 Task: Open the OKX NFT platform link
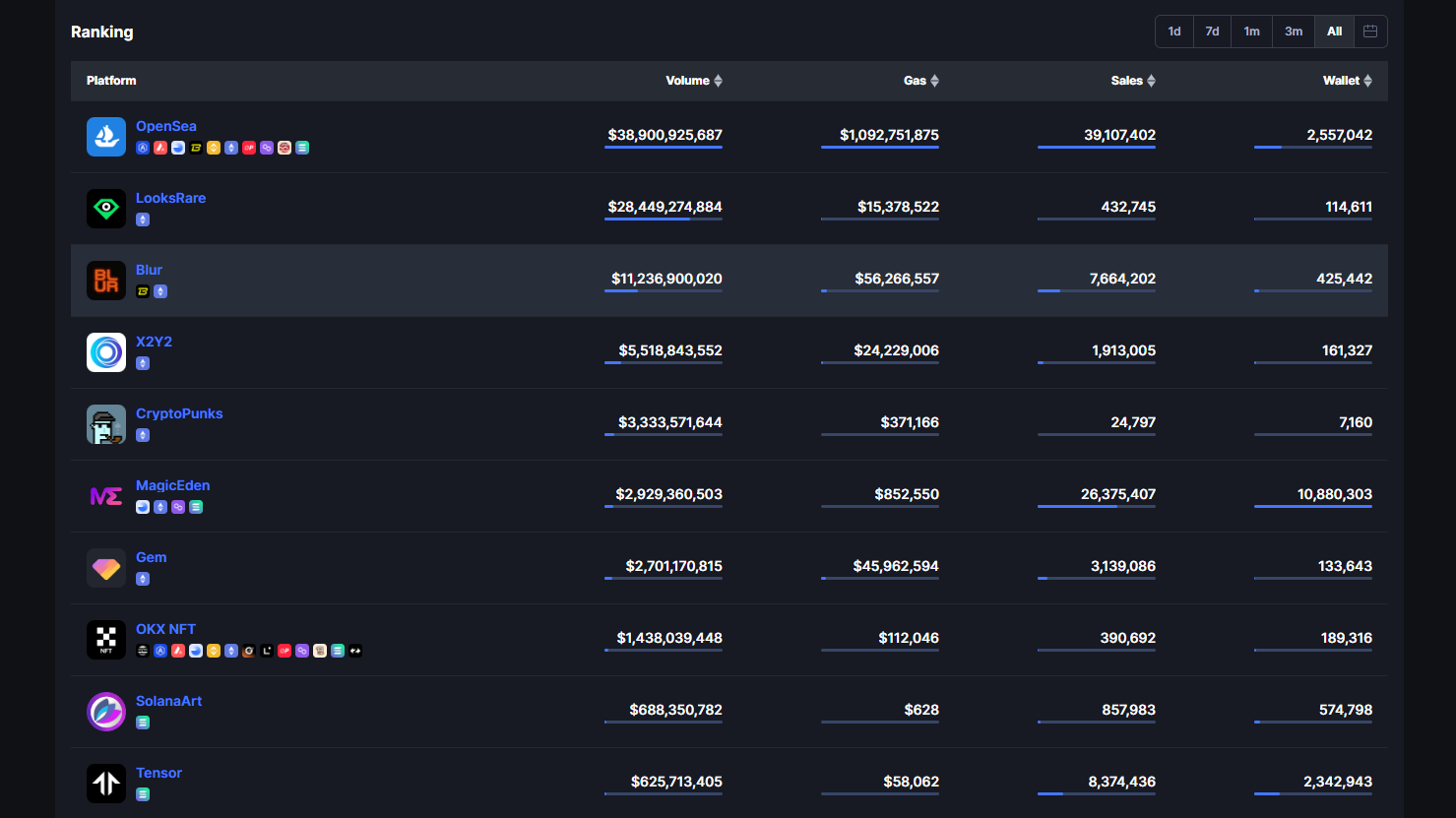coord(165,629)
